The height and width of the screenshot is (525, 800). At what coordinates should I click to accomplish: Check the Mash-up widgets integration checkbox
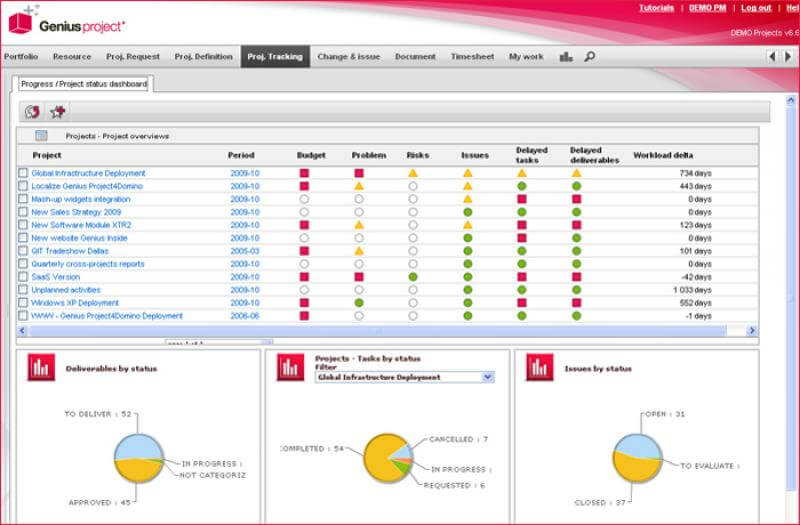click(x=23, y=199)
